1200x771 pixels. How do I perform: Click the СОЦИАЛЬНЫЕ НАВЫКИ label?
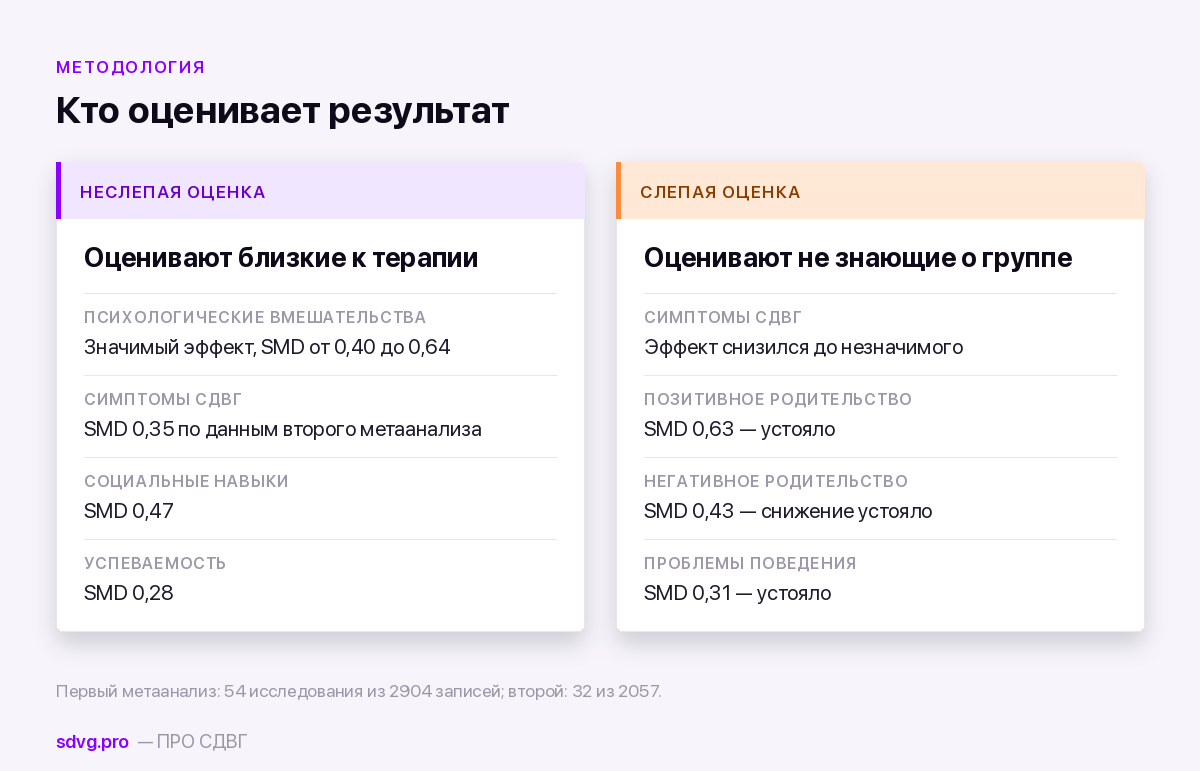pyautogui.click(x=186, y=482)
